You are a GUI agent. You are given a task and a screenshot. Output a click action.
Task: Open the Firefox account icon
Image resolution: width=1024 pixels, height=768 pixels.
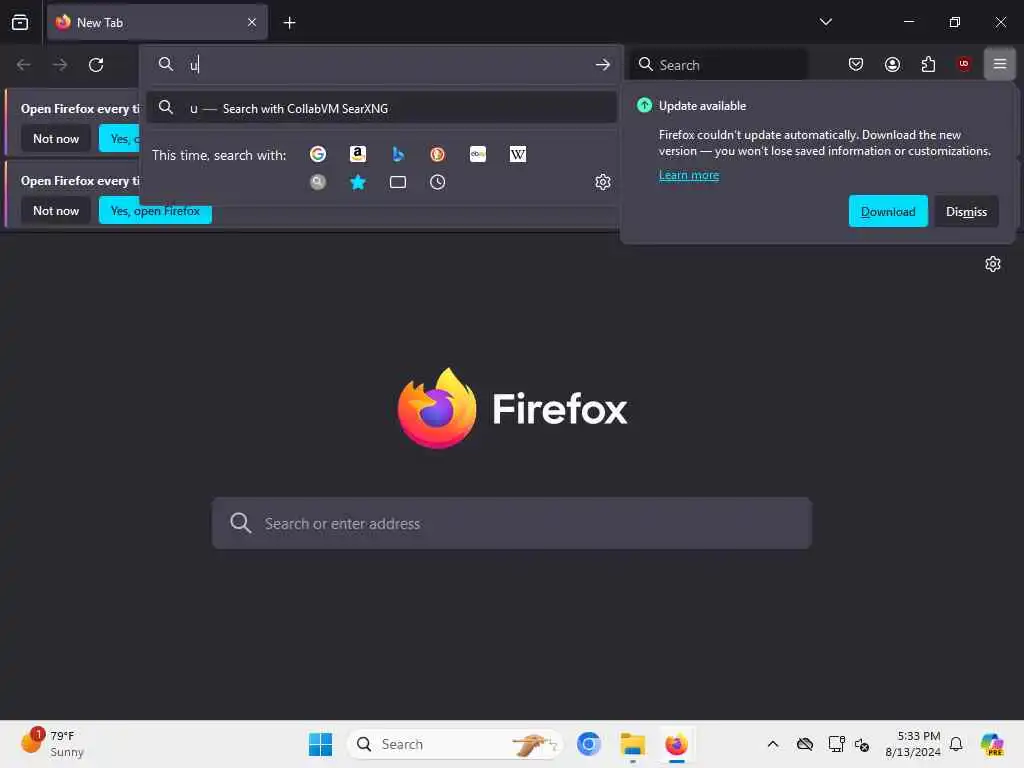pos(892,64)
